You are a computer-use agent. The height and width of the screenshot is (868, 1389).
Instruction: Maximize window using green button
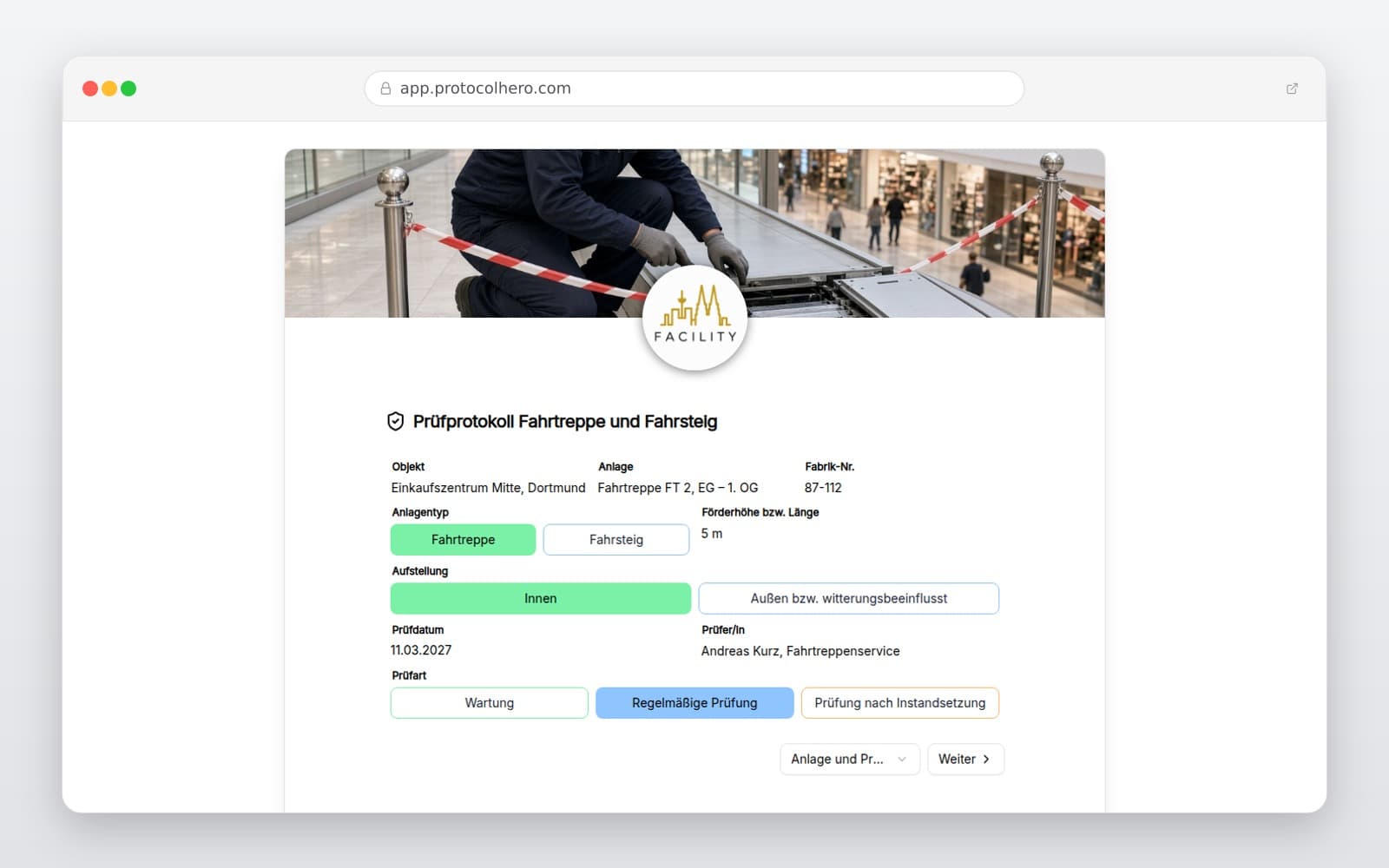tap(128, 89)
